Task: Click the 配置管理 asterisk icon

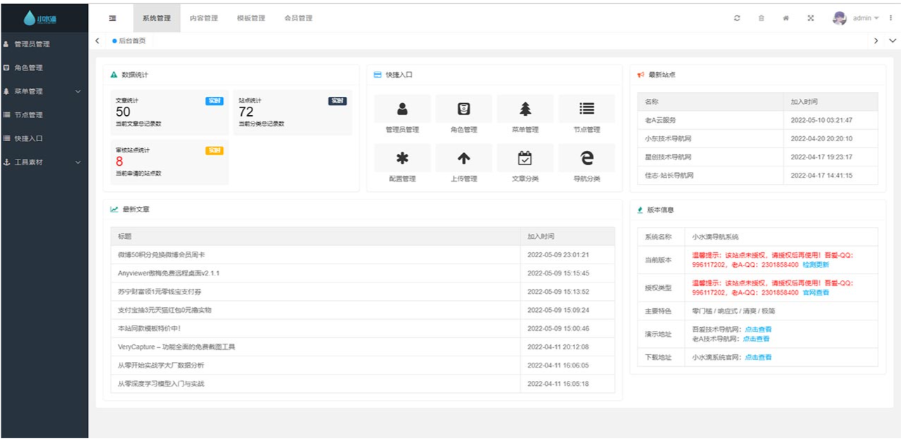Action: pos(402,158)
